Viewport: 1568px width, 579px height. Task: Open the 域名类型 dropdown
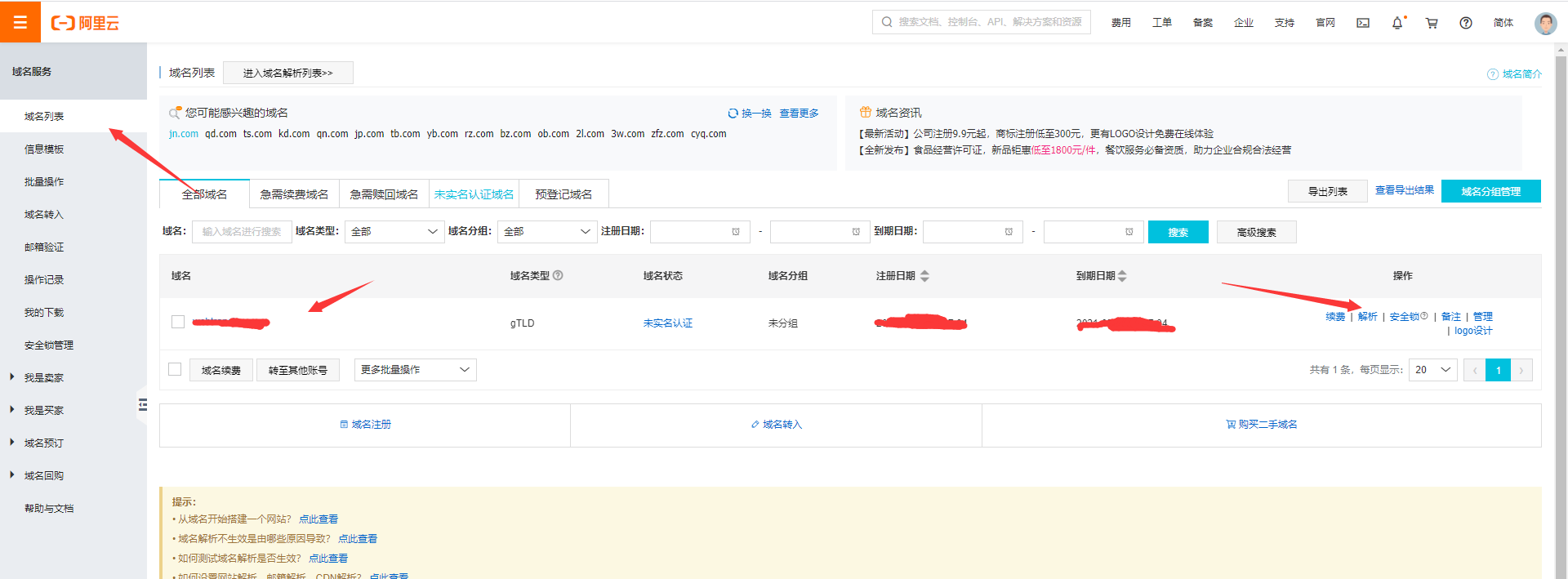[394, 232]
